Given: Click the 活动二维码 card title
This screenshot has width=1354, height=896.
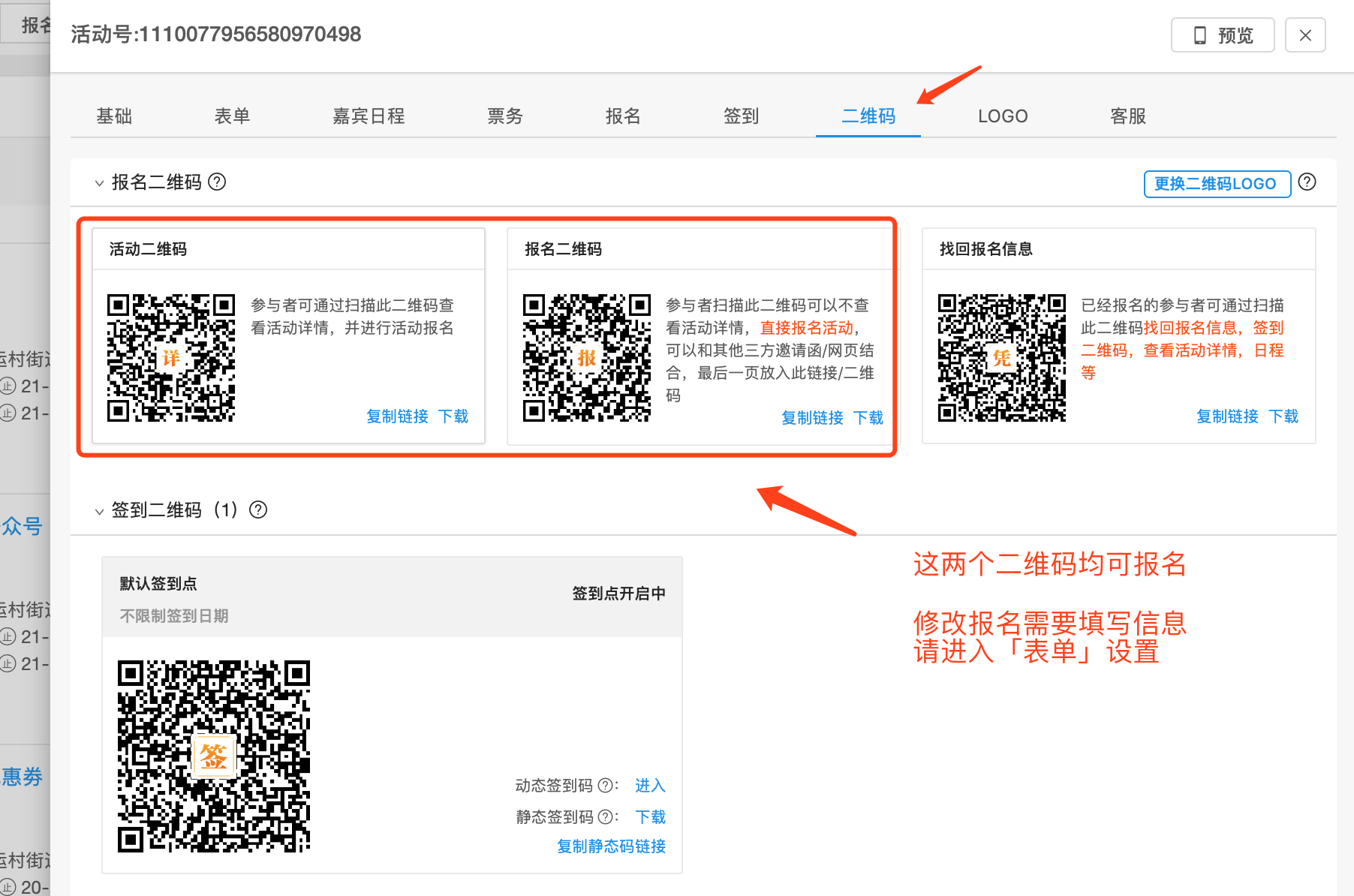Looking at the screenshot, I should click(x=148, y=249).
